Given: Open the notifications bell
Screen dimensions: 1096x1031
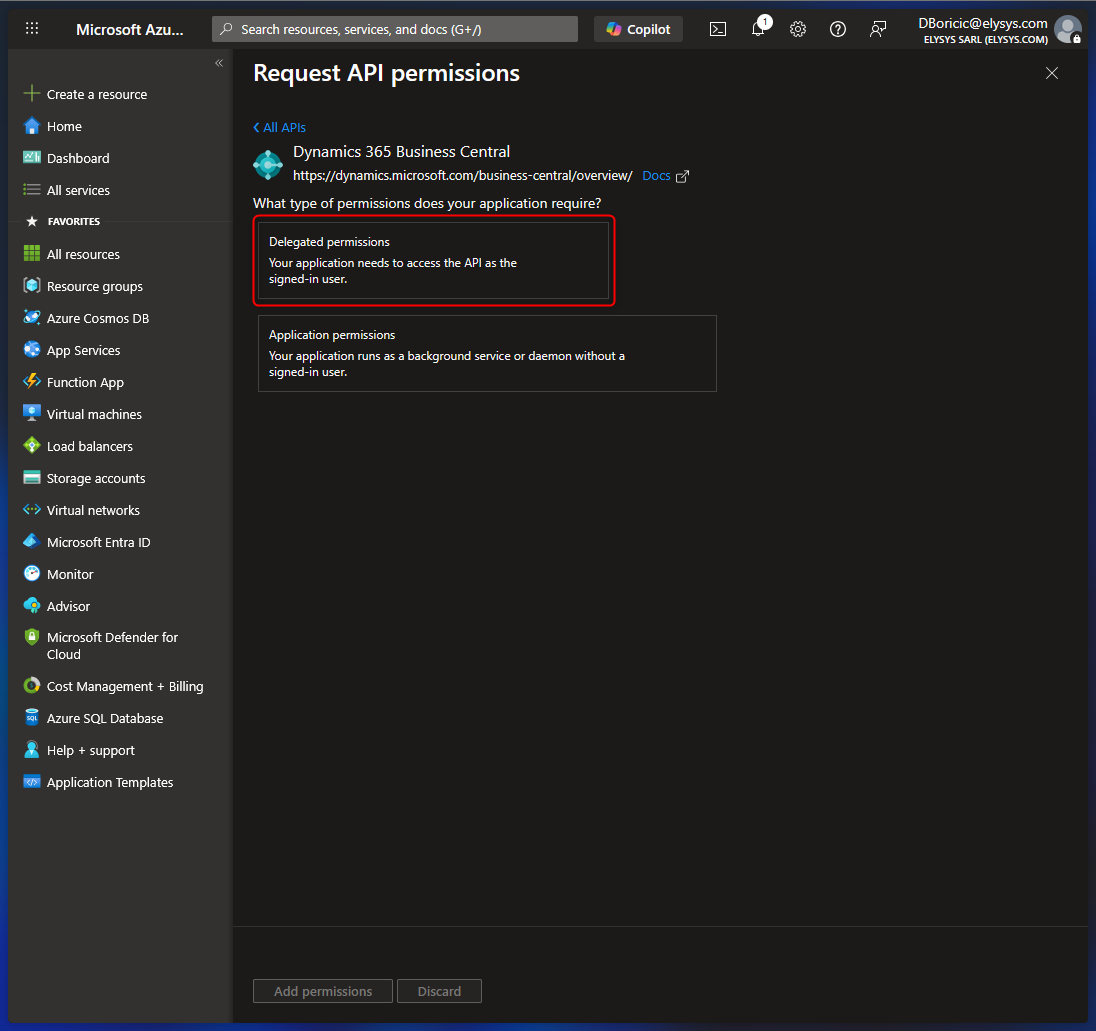Looking at the screenshot, I should (x=758, y=29).
